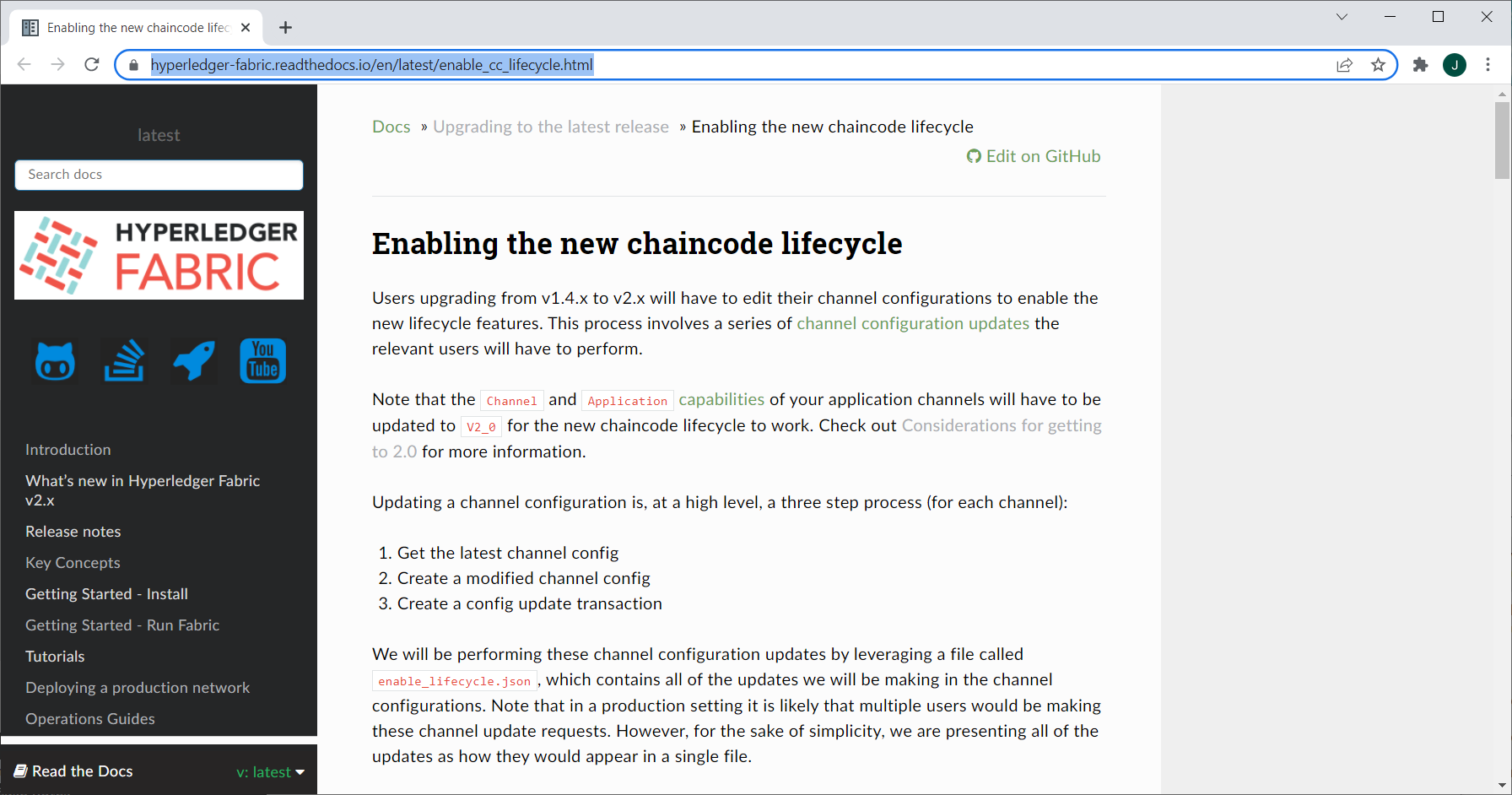Open the tab search chevron
Image resolution: width=1512 pixels, height=795 pixels.
(x=1342, y=17)
